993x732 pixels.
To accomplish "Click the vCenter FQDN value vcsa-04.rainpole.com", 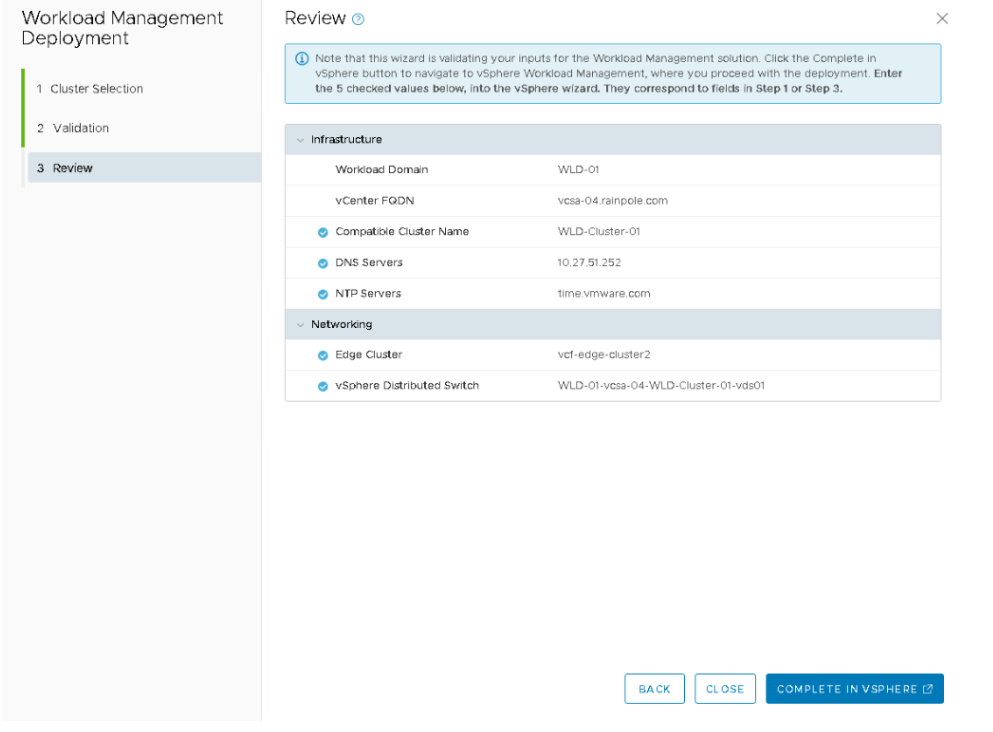I will click(612, 201).
